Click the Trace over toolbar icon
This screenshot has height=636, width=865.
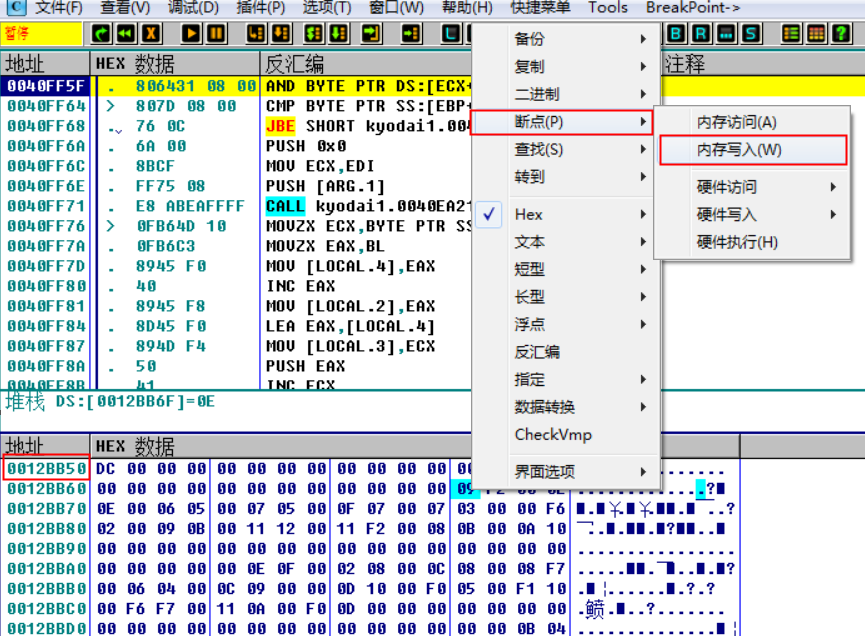pyautogui.click(x=339, y=34)
